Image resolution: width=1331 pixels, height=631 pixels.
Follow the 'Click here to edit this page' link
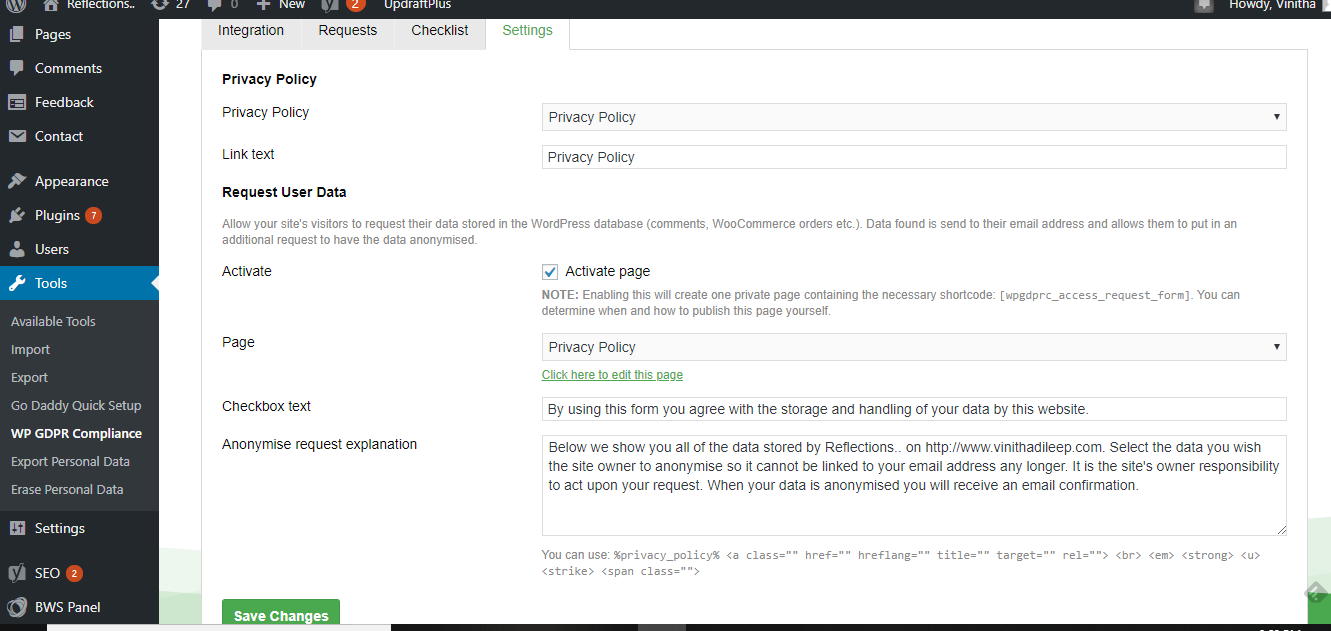612,375
